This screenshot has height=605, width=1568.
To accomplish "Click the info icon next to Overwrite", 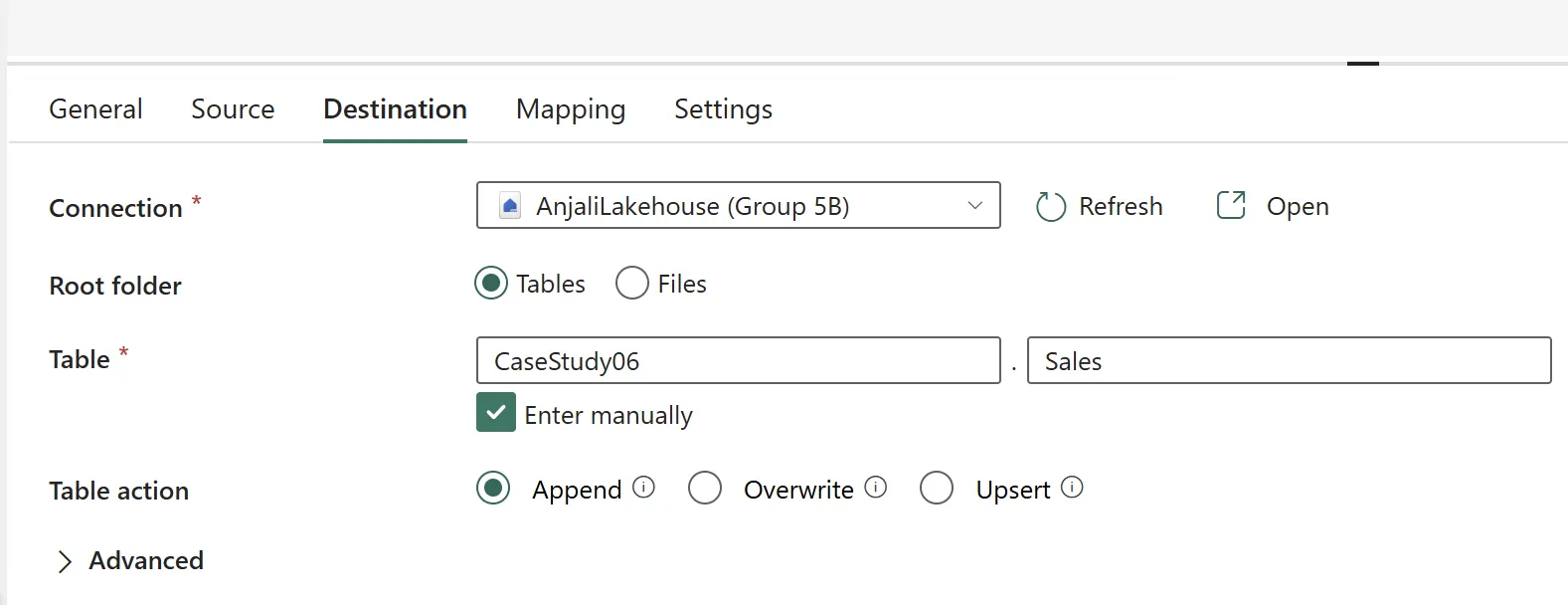I will (876, 488).
